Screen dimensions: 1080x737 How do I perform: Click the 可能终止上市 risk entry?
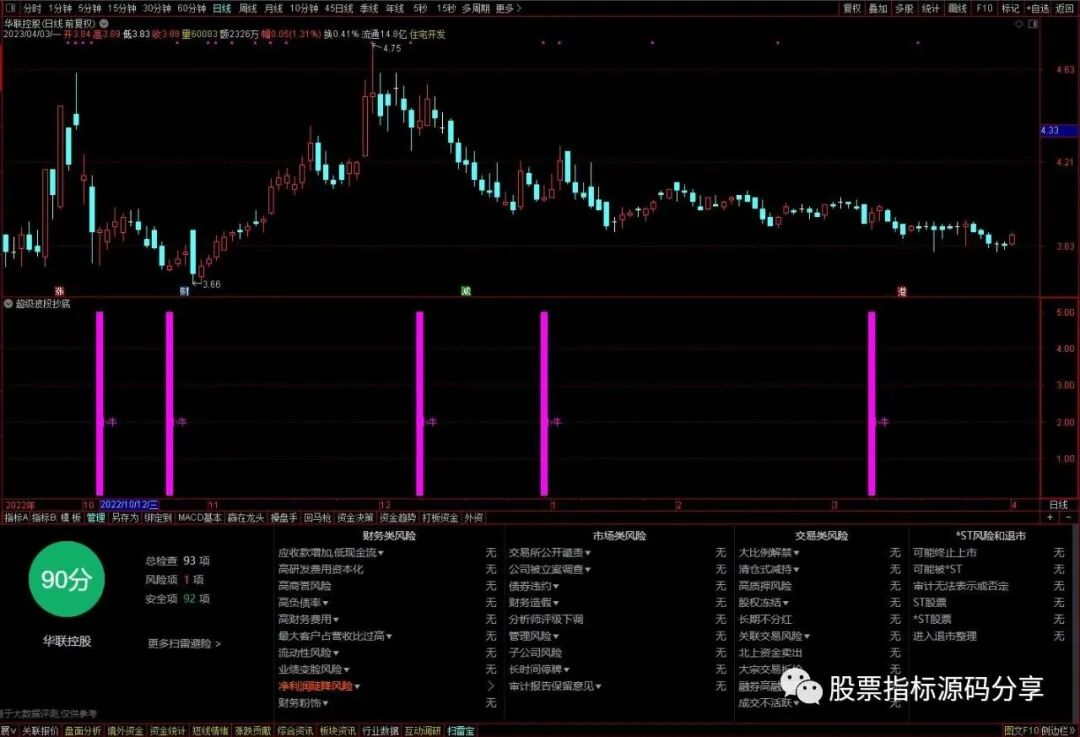[945, 552]
